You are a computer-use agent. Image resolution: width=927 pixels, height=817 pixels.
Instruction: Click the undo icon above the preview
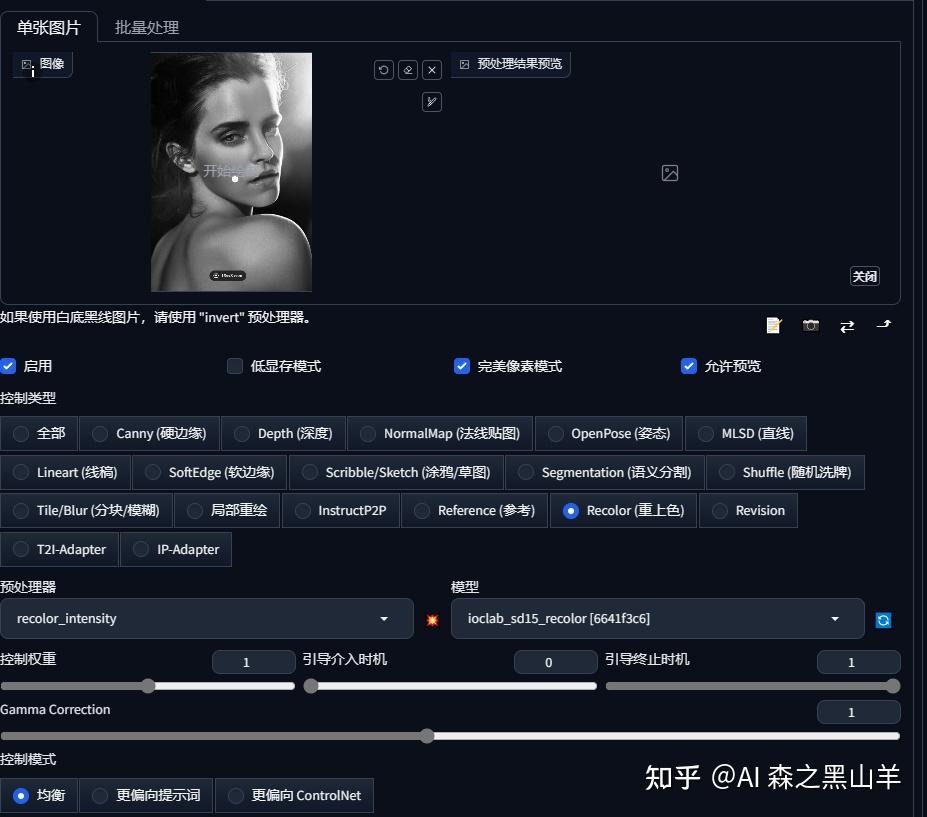pyautogui.click(x=383, y=70)
